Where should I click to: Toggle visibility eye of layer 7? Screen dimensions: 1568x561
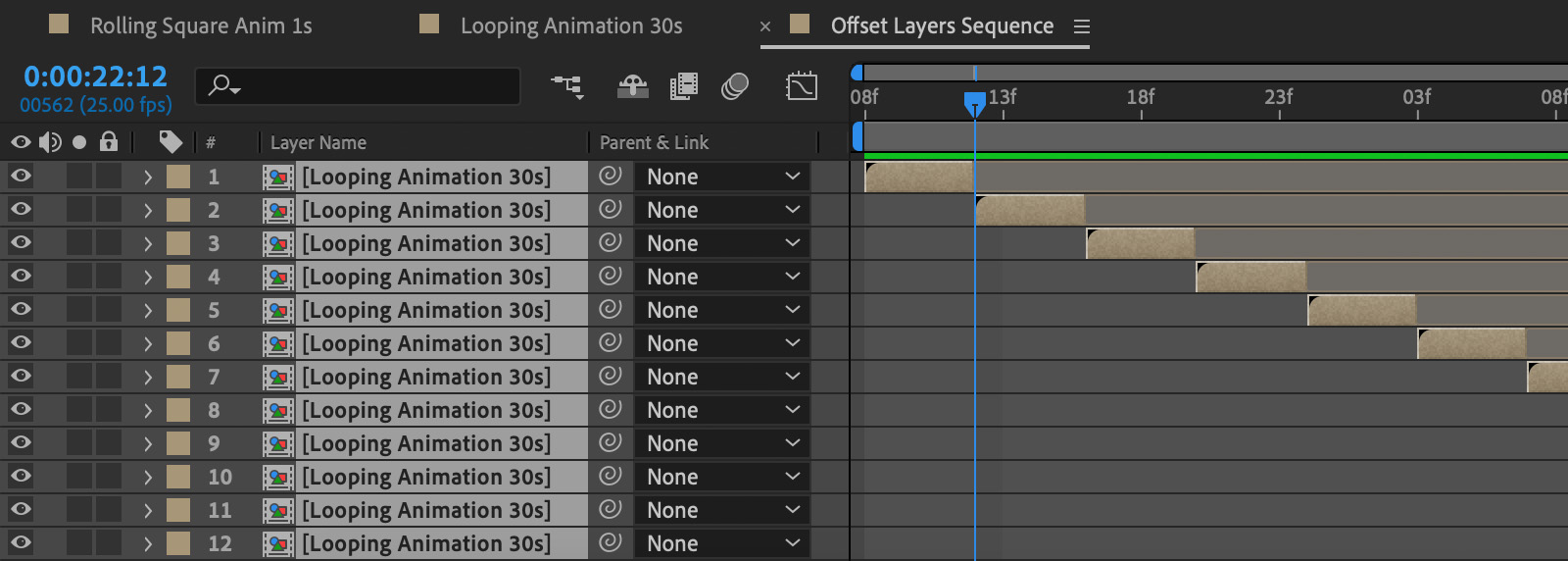pyautogui.click(x=21, y=377)
